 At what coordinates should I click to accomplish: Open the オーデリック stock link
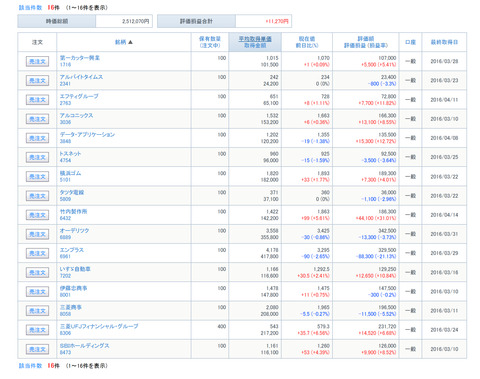click(x=74, y=231)
